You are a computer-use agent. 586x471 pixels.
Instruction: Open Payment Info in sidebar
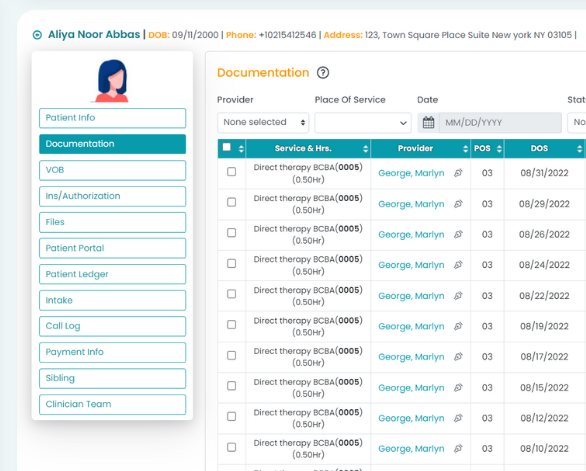point(112,352)
